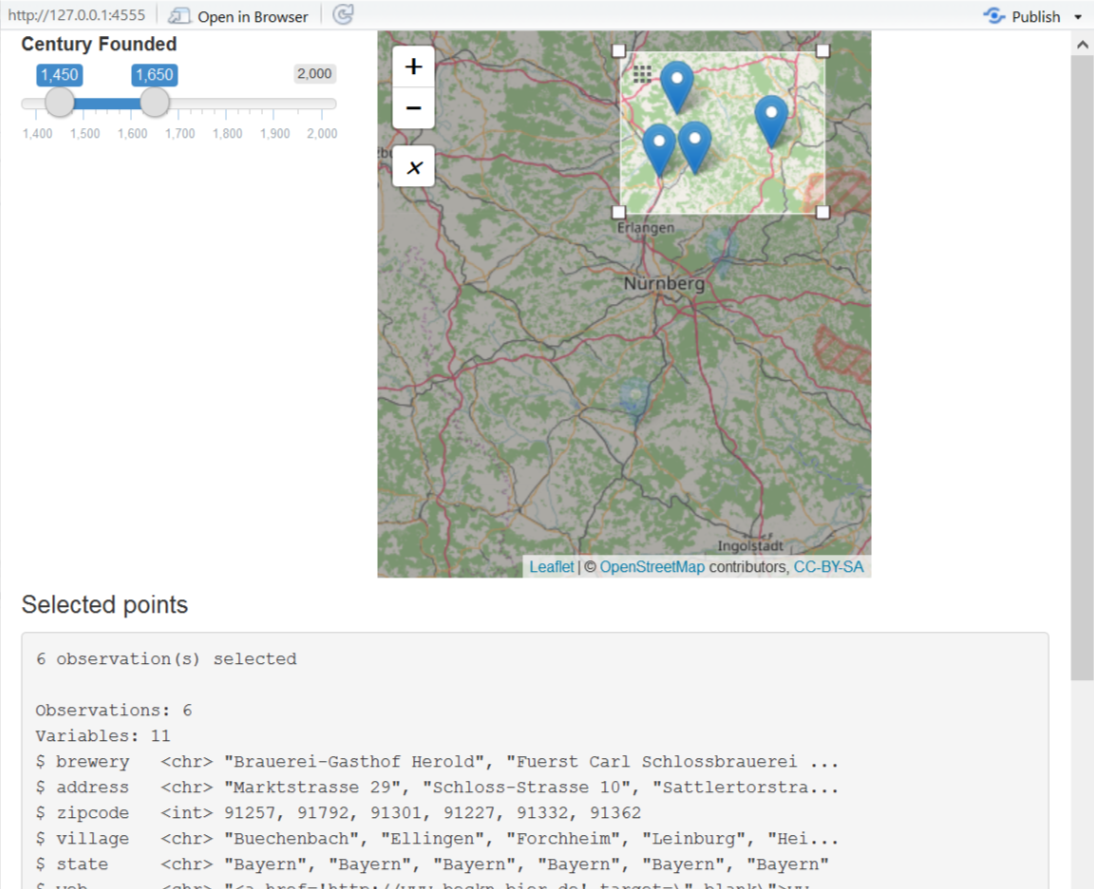Click the blue Publish eye icon
The image size is (1094, 889).
point(993,16)
